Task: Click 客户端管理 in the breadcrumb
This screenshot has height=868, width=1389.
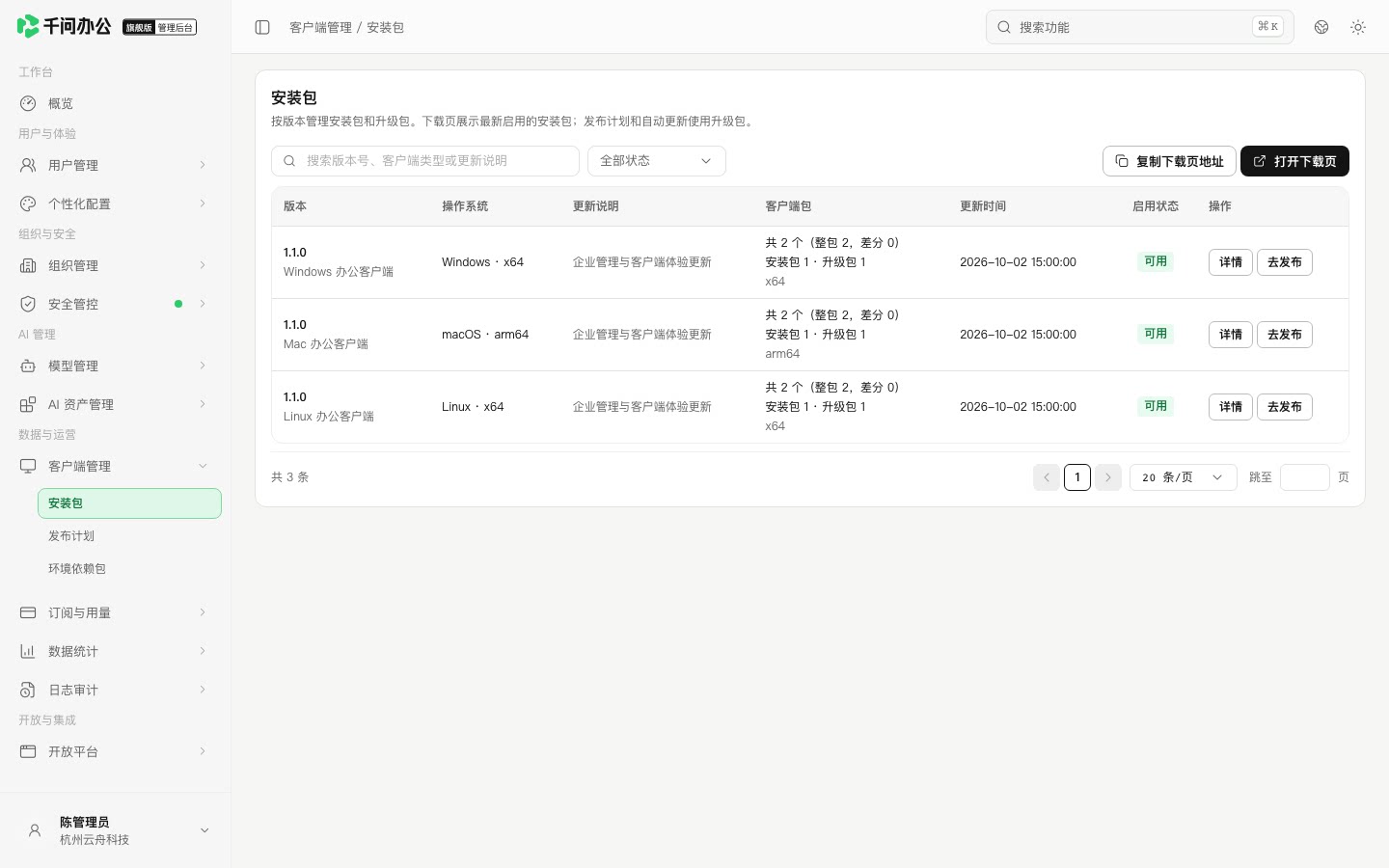Action: point(320,27)
